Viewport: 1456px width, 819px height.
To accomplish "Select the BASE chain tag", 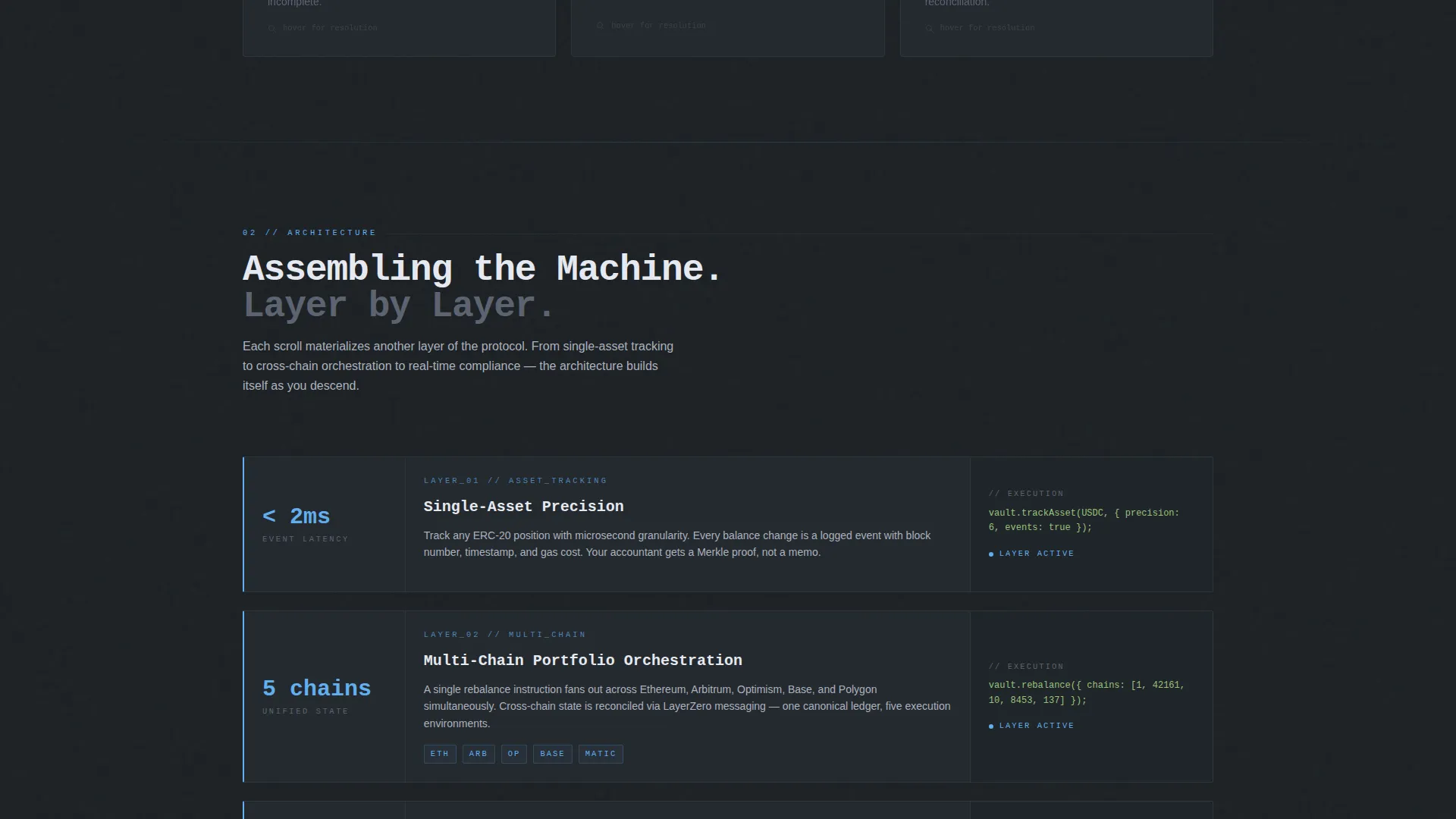I will pyautogui.click(x=553, y=754).
